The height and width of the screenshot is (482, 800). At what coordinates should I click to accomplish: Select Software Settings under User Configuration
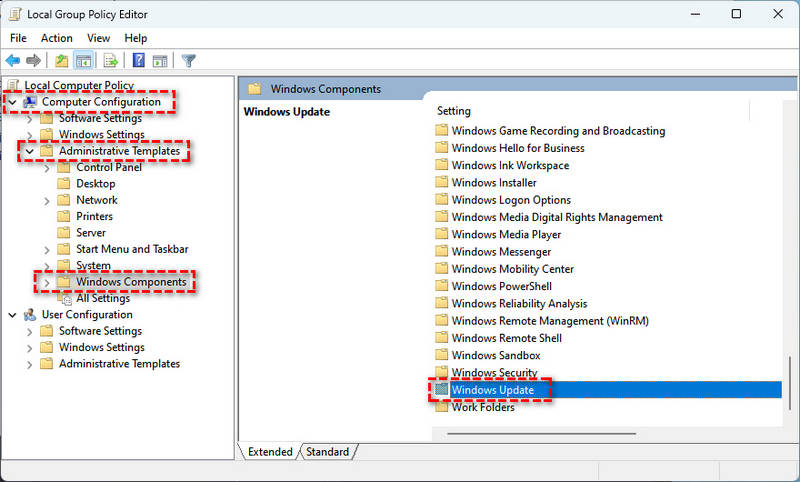click(x=101, y=331)
